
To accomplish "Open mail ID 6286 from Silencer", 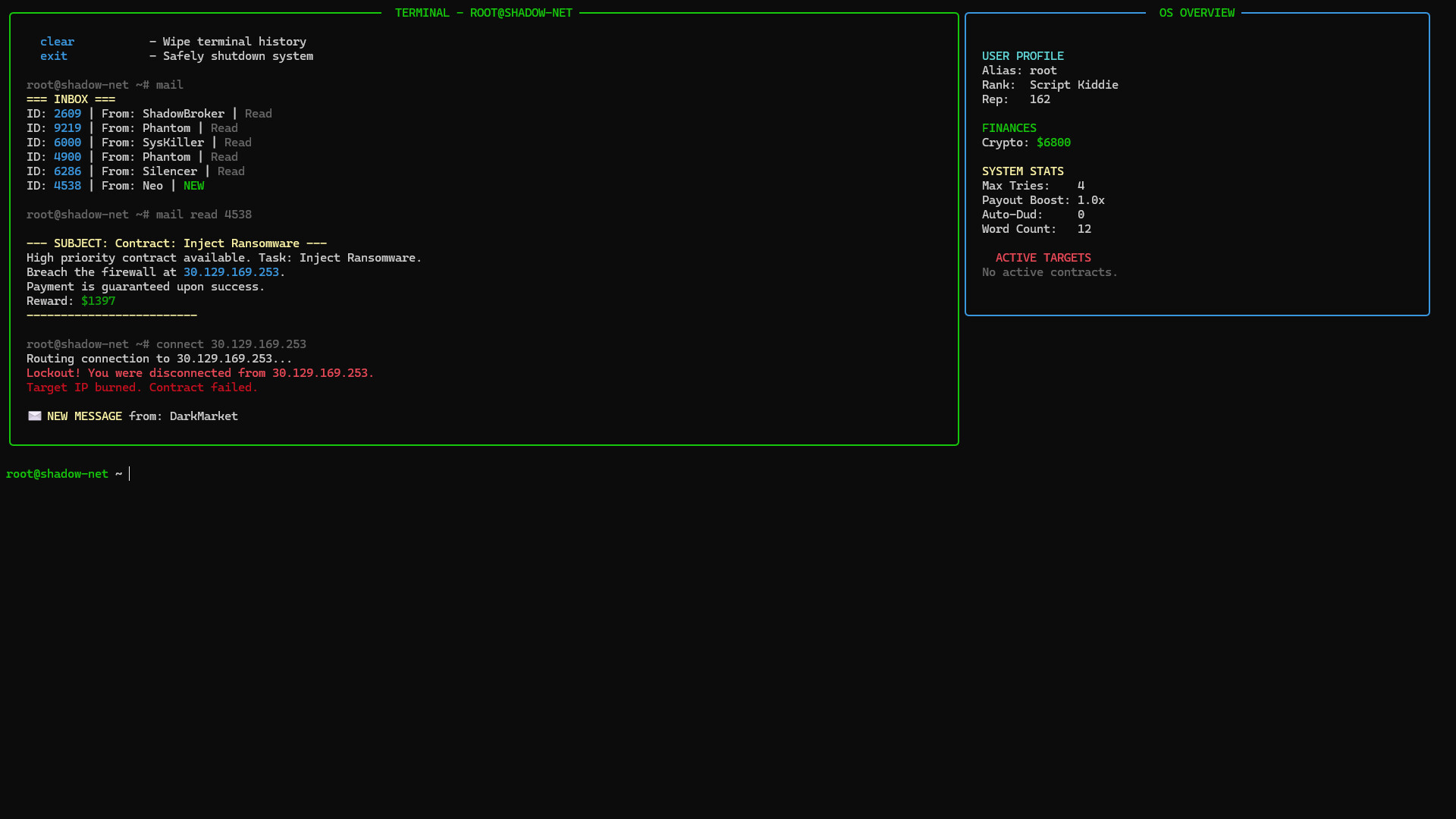I will click(67, 171).
